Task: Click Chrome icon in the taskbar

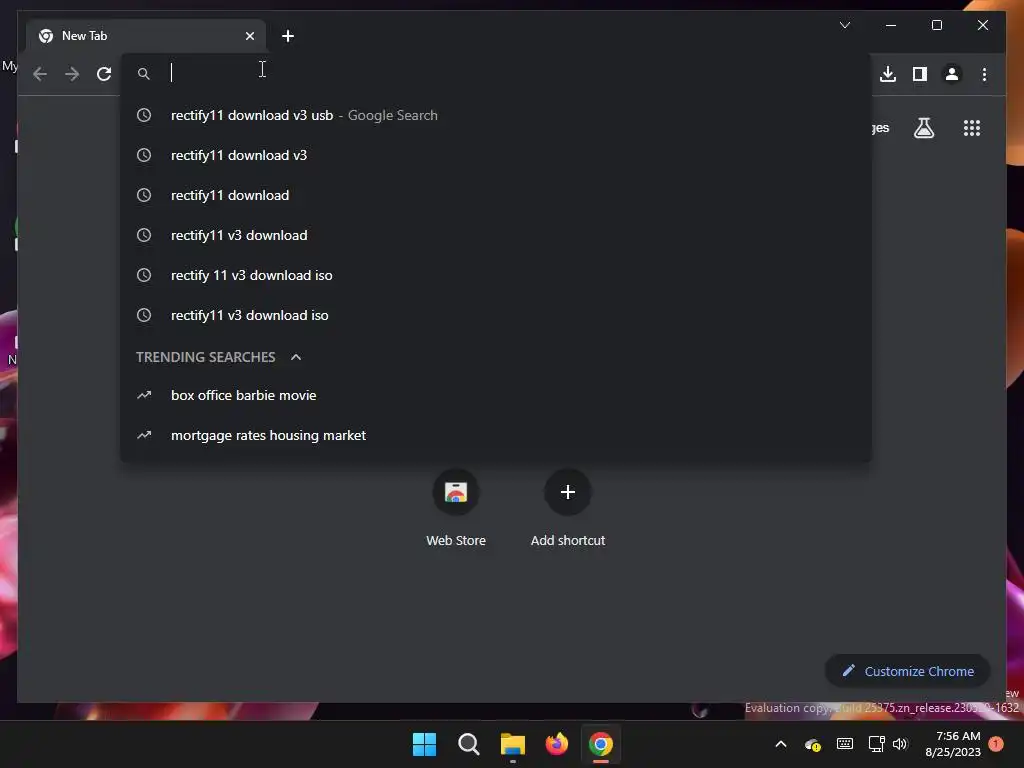Action: pos(601,744)
